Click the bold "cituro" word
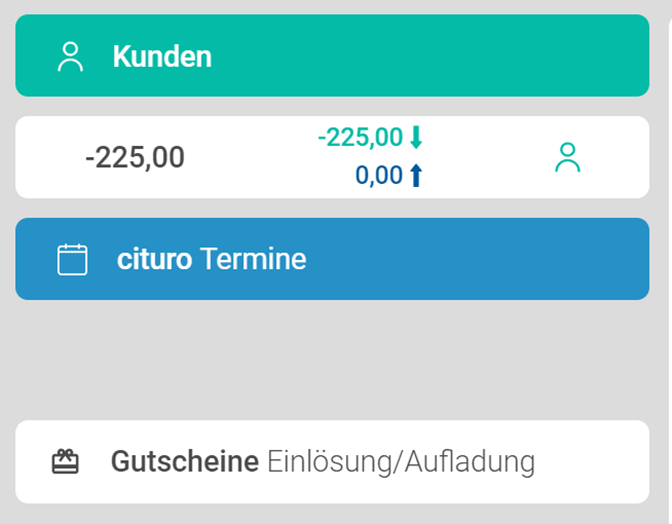Viewport: 672px width, 524px height. [154, 260]
